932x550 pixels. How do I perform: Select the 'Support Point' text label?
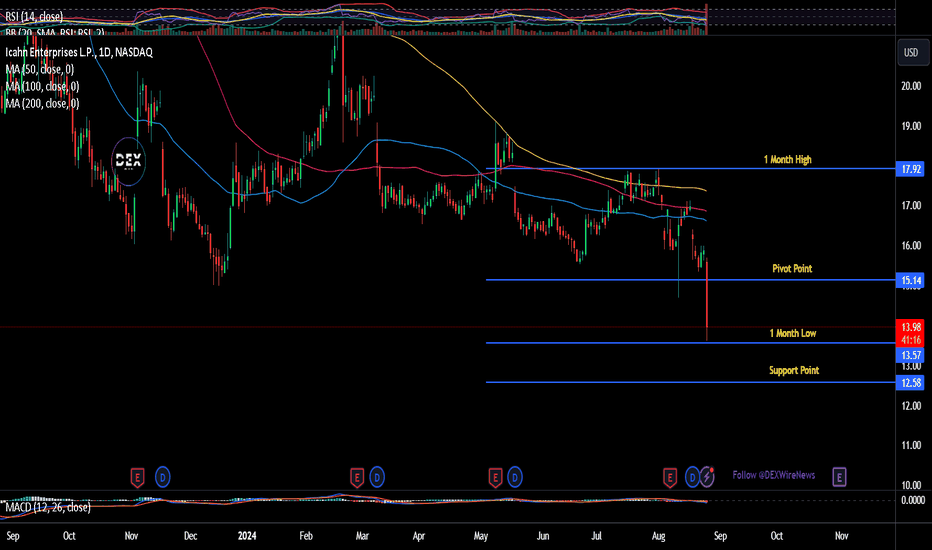pos(794,370)
